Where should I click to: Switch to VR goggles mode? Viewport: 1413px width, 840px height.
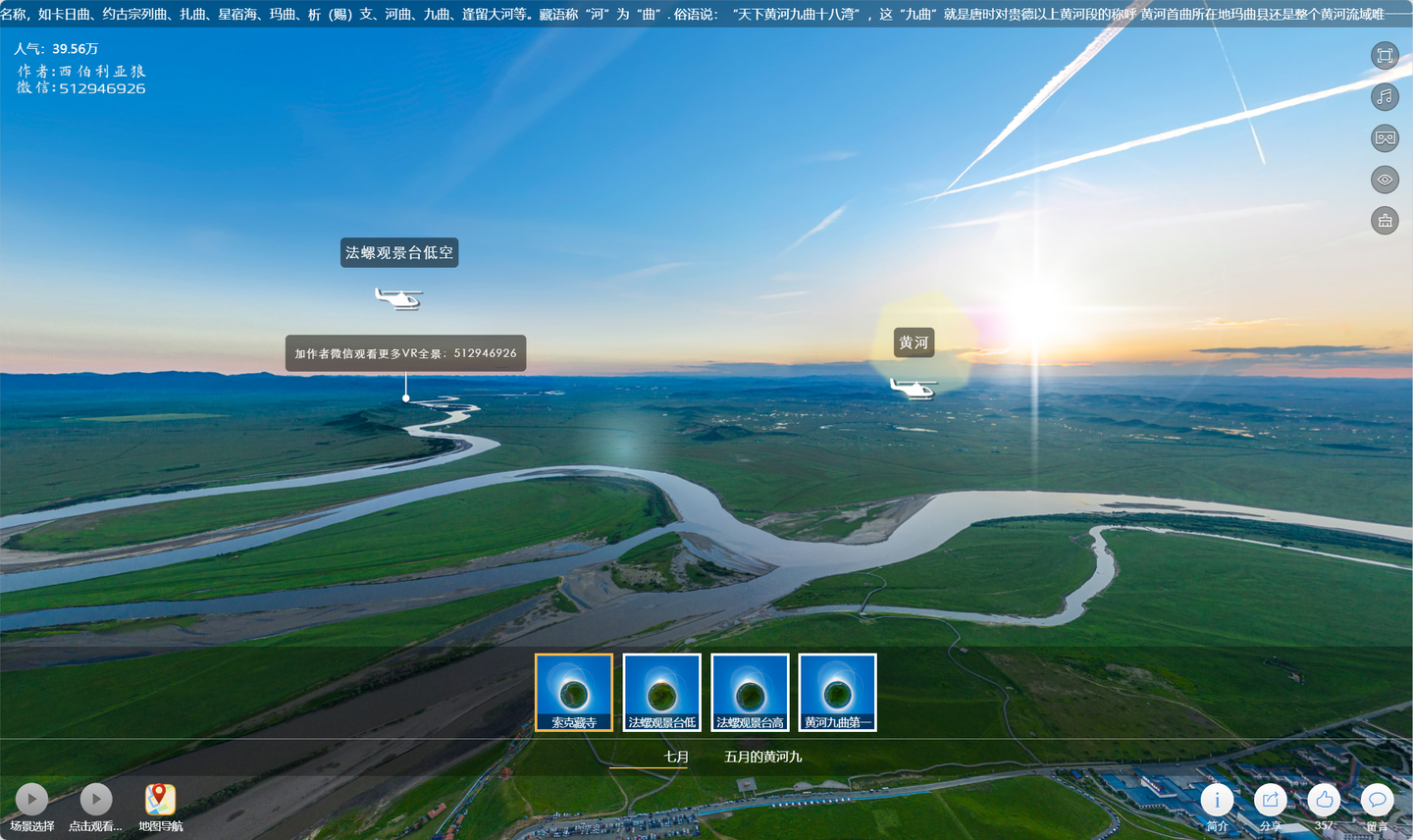[x=1385, y=137]
